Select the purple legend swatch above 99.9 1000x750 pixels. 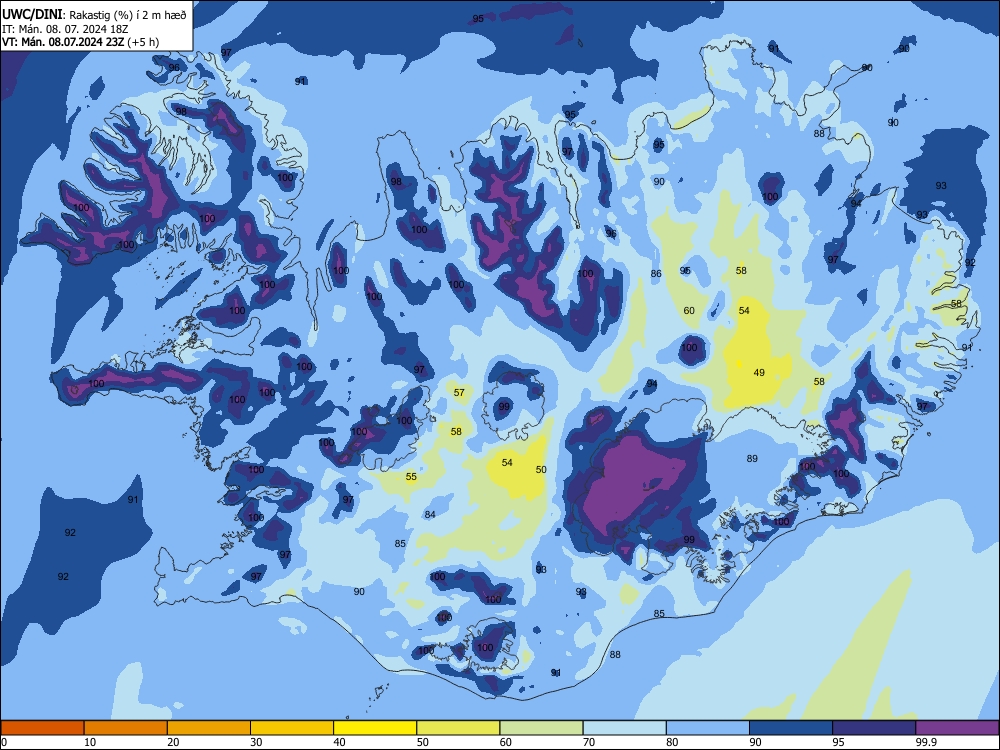[x=957, y=728]
